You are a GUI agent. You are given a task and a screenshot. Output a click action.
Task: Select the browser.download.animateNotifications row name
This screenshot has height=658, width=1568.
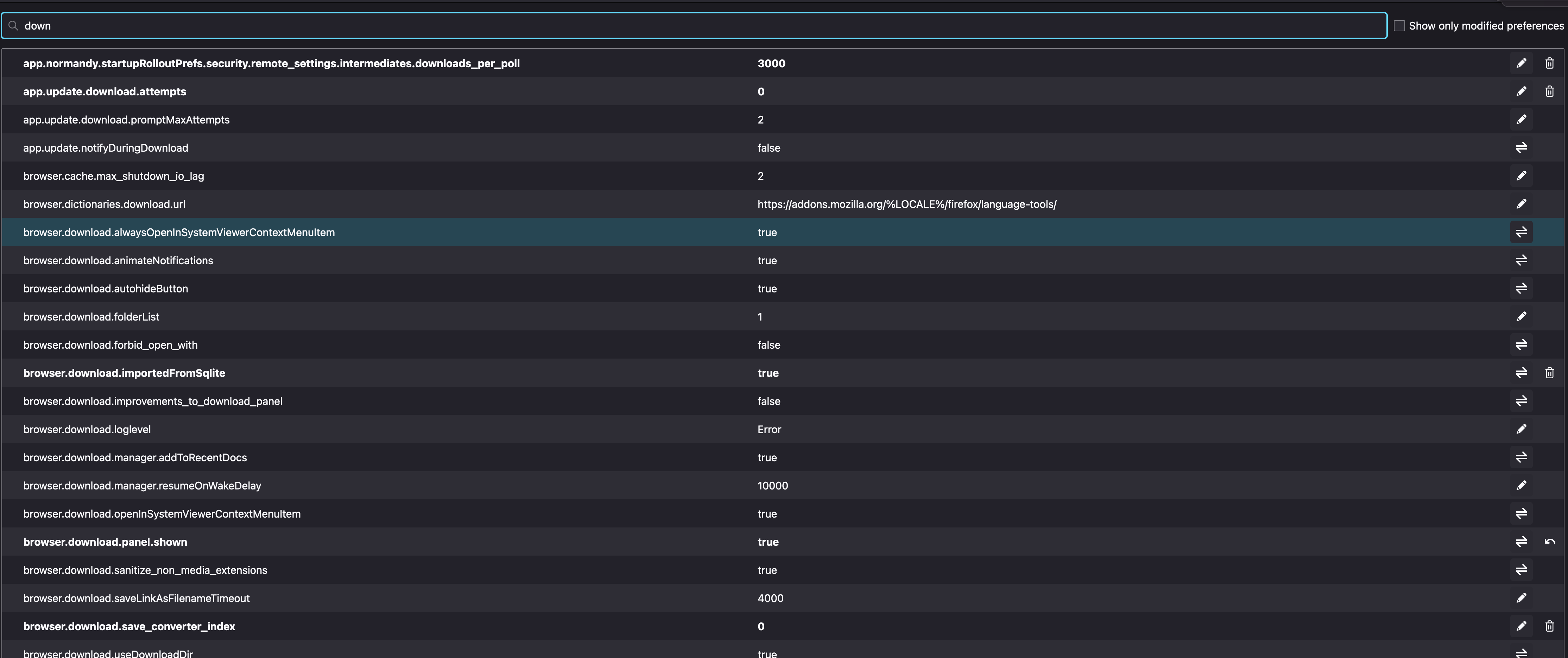tap(118, 260)
